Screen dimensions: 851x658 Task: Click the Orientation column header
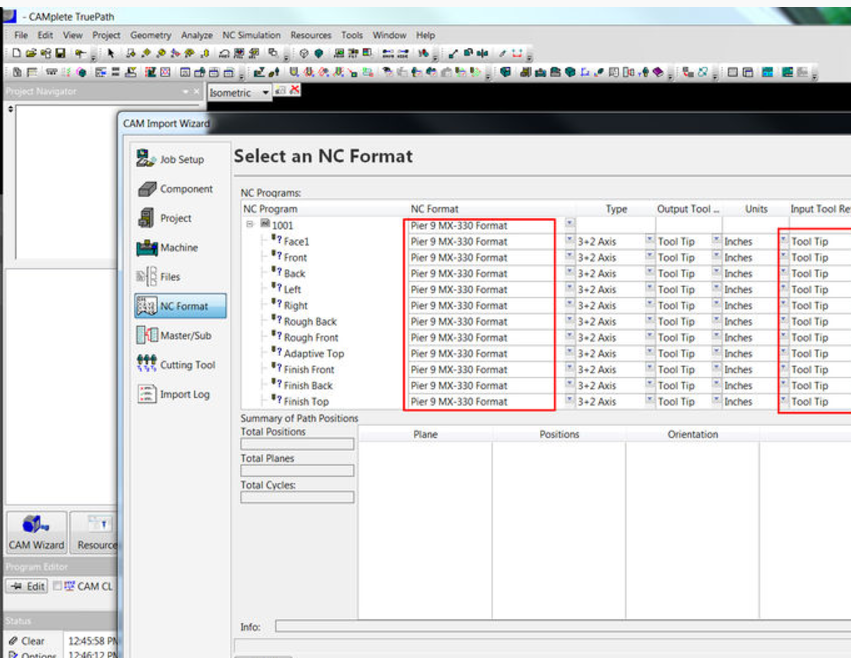coord(693,434)
